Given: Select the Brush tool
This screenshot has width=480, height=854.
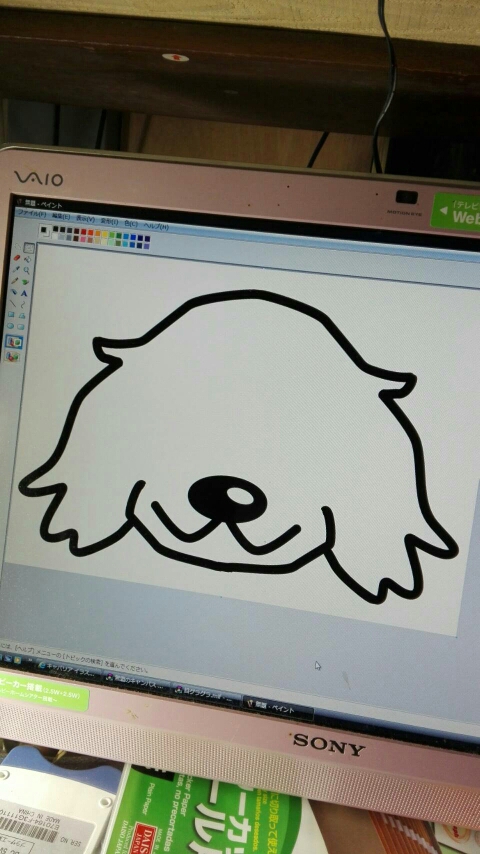Looking at the screenshot, I should [x=25, y=282].
